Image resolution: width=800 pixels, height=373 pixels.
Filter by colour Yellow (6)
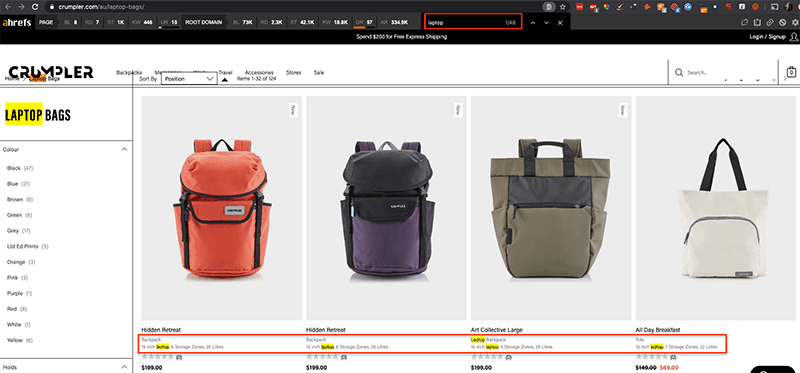click(x=20, y=340)
